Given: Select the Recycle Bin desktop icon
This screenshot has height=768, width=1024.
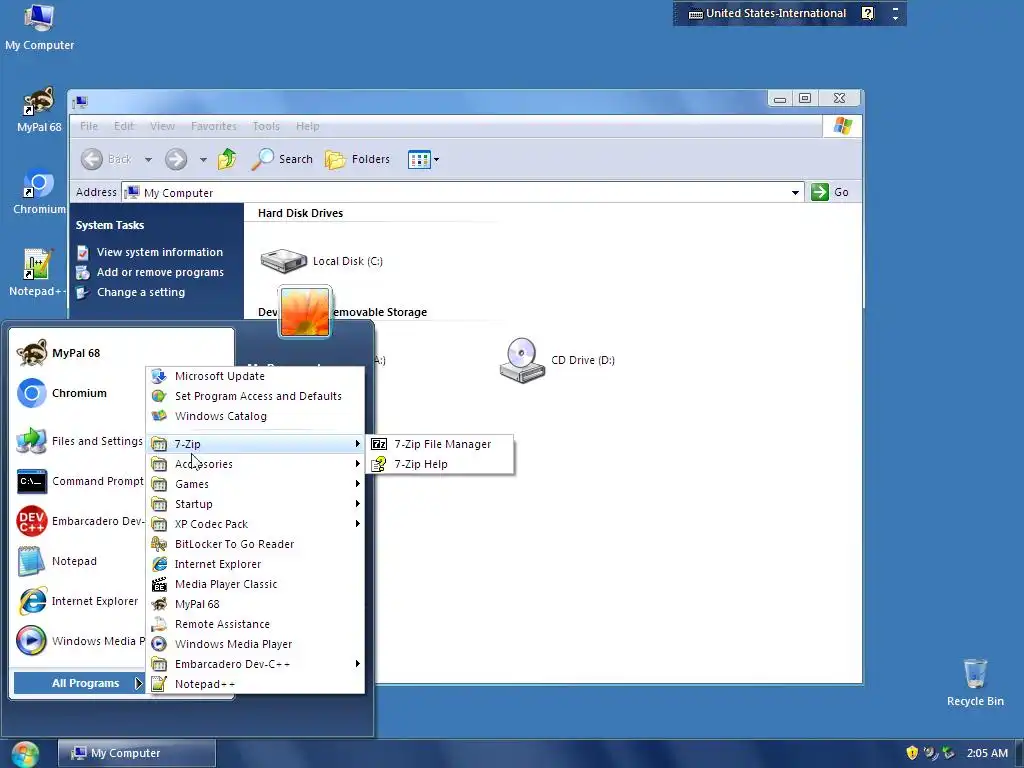Looking at the screenshot, I should (x=975, y=682).
